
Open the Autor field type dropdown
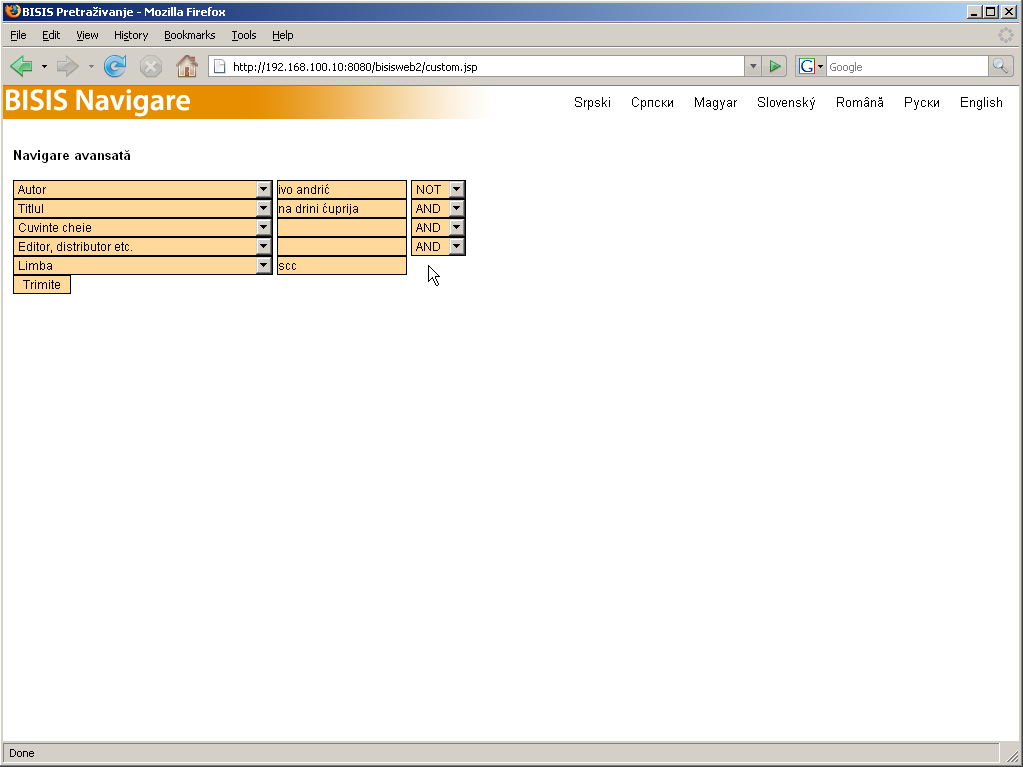click(142, 189)
